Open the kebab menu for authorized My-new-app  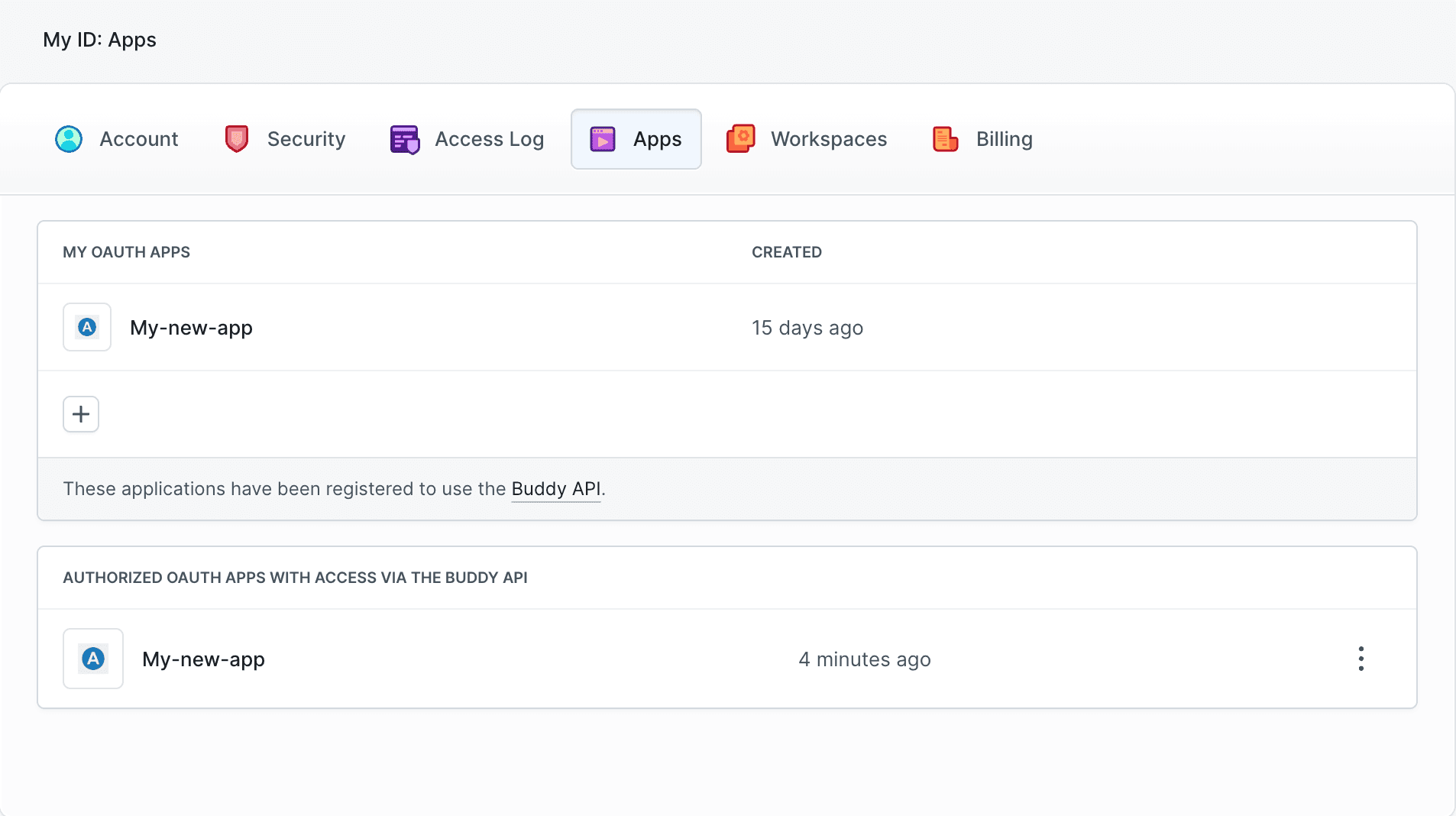tap(1361, 658)
